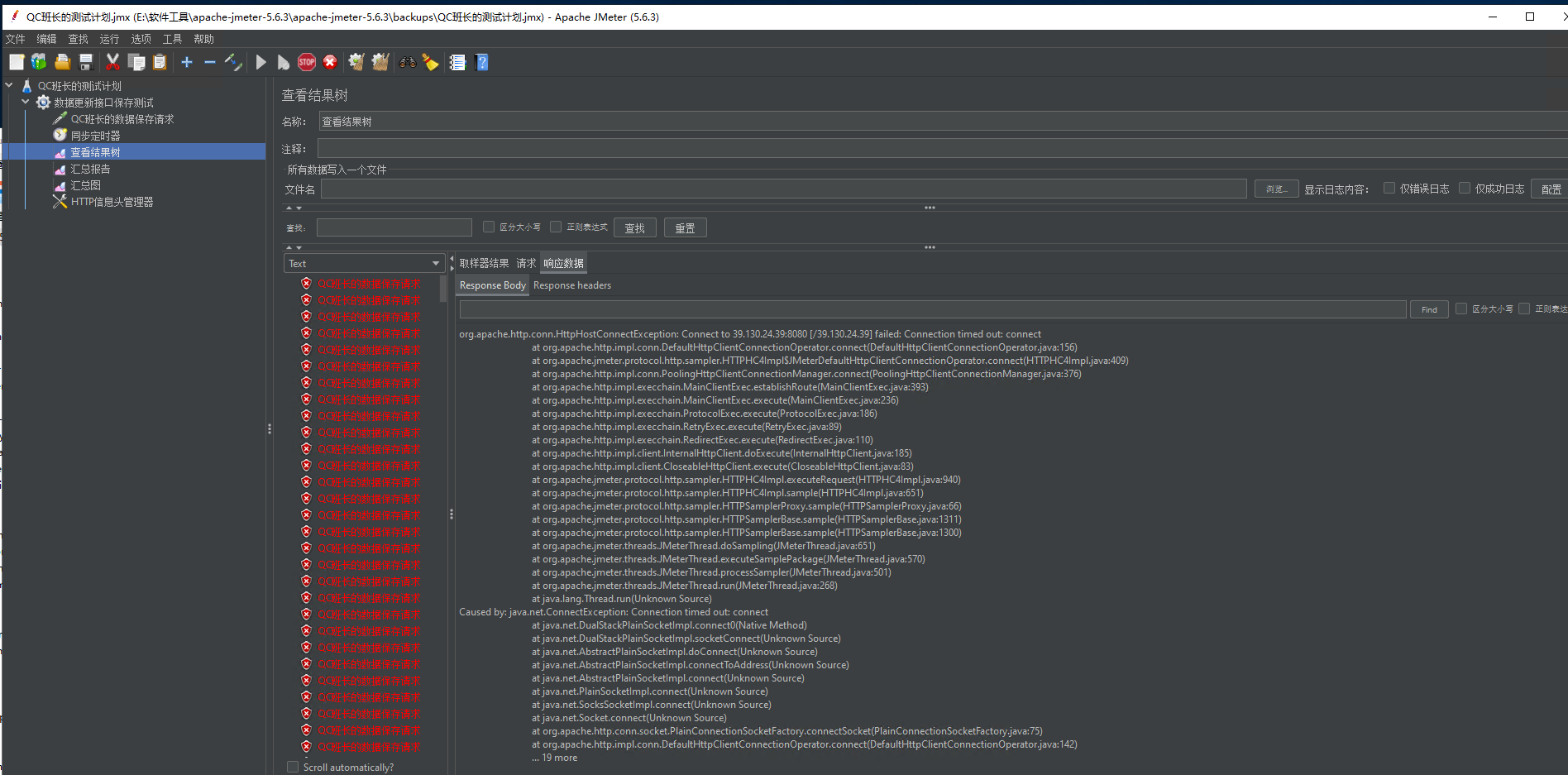Screen dimensions: 1568x775
Task: Collapse all nodes with minus icon
Action: [210, 62]
